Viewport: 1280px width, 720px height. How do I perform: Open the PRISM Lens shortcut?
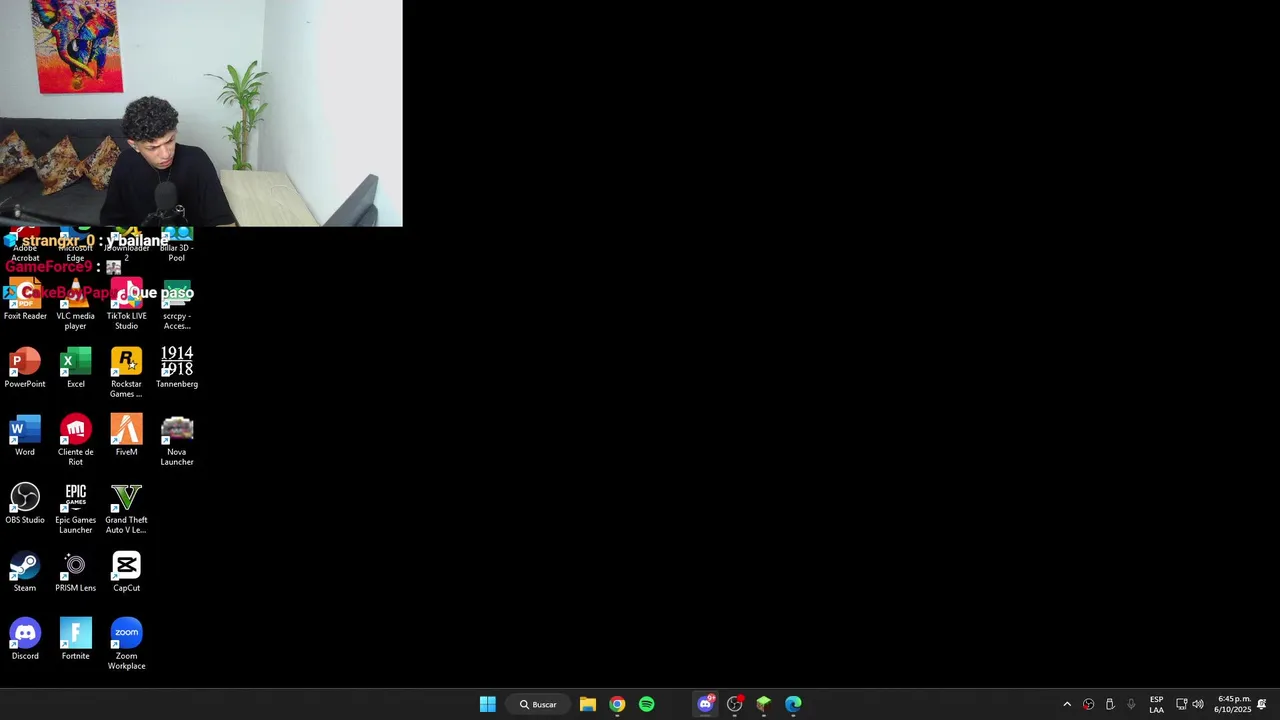pyautogui.click(x=75, y=572)
